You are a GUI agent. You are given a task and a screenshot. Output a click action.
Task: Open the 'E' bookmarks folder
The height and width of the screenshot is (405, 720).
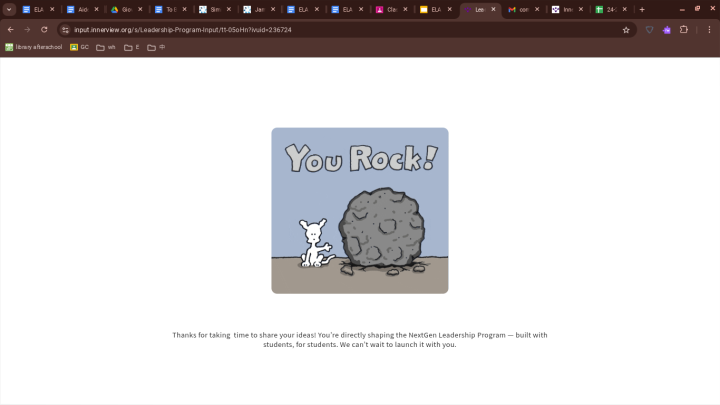click(132, 47)
